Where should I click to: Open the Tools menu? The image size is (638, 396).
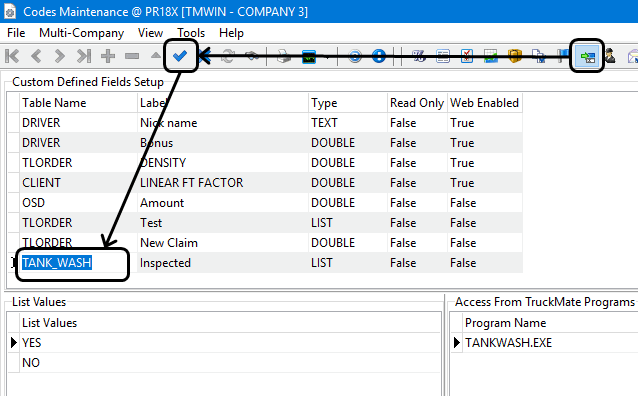point(191,33)
